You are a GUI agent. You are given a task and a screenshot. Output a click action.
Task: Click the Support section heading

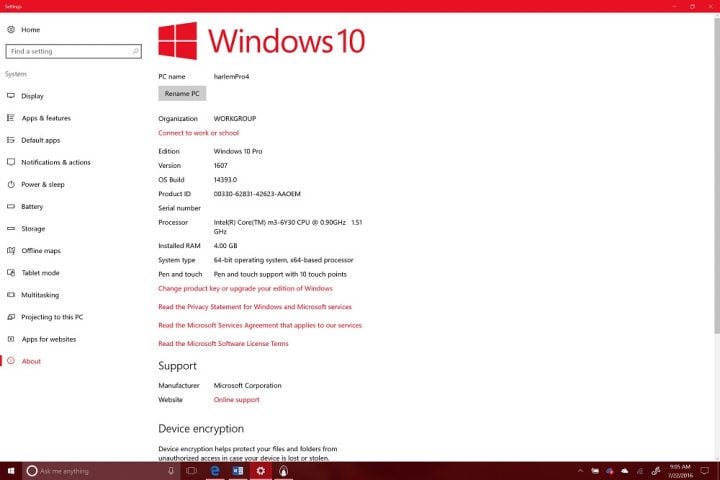tap(177, 366)
